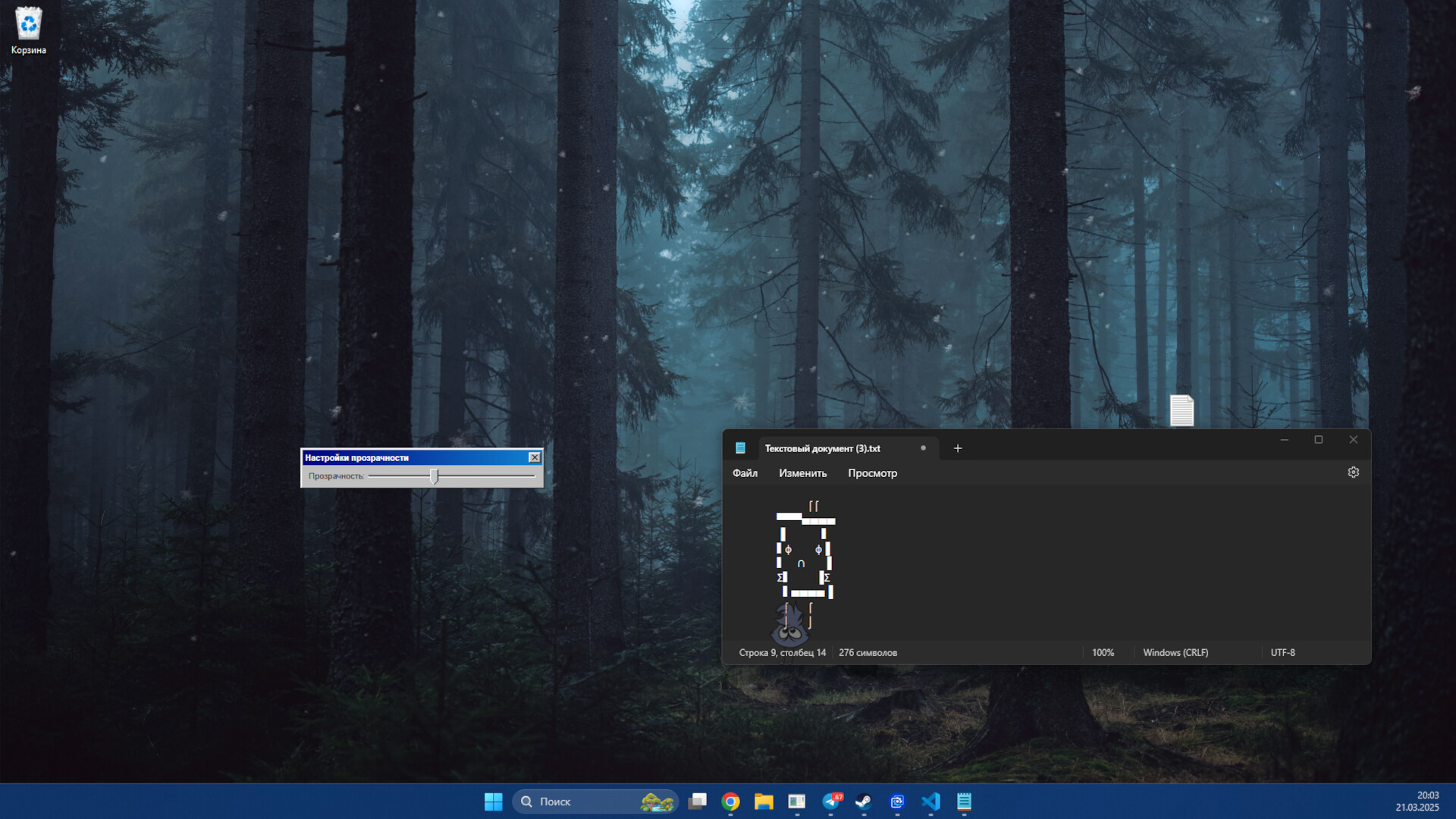Open the text document on the desktop

(x=1182, y=410)
